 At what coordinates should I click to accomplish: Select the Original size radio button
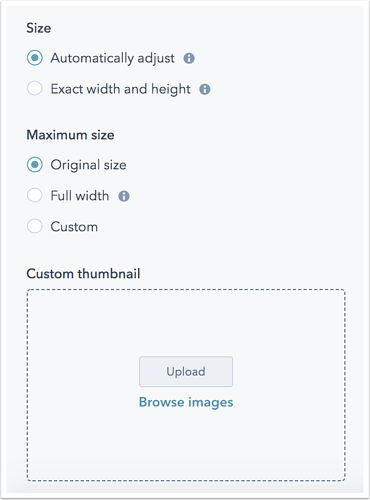tap(35, 165)
